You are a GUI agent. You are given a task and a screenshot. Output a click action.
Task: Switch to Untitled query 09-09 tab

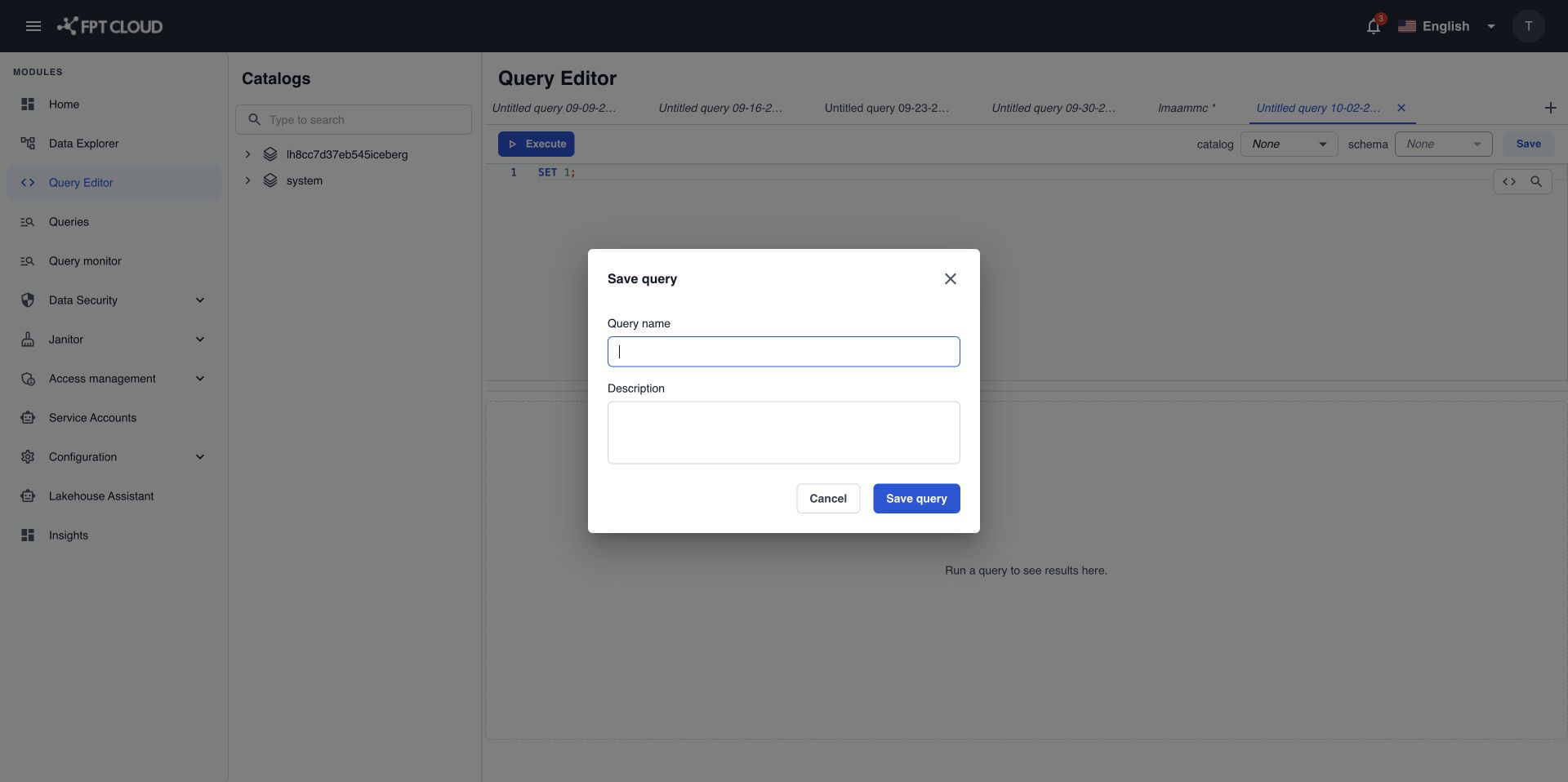pos(555,108)
